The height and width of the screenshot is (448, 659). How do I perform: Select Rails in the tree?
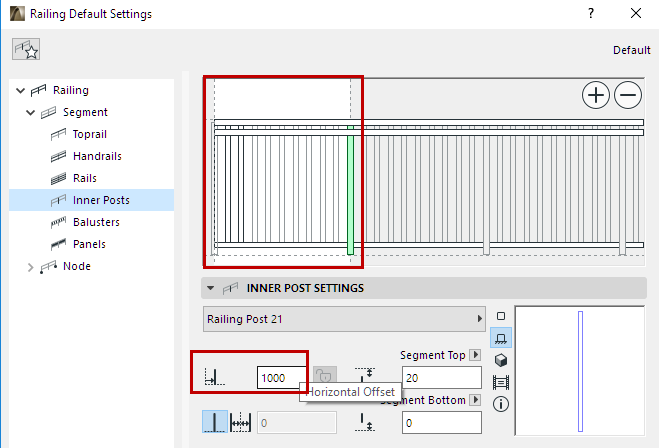(x=84, y=178)
